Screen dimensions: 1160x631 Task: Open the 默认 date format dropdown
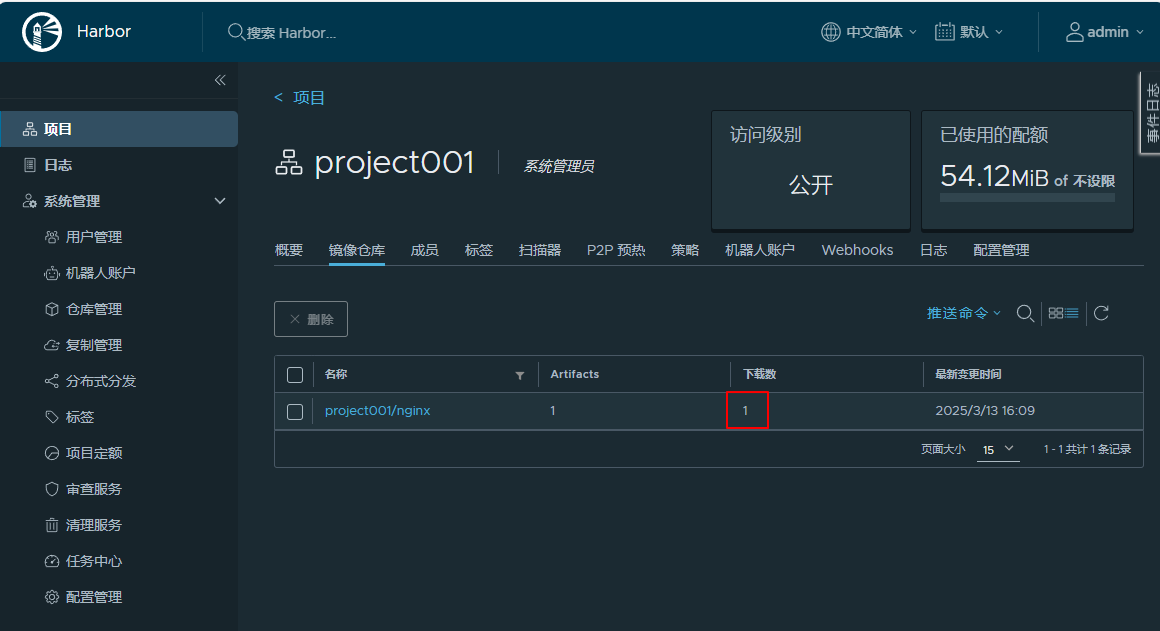point(969,32)
